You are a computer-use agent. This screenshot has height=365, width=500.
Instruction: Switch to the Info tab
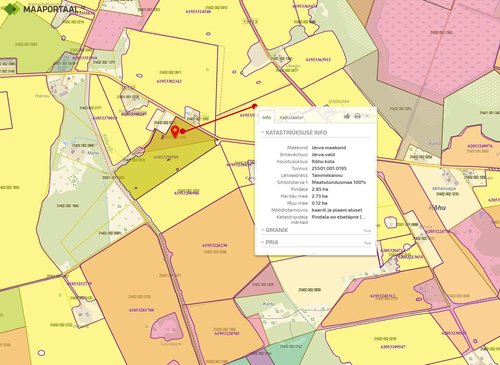[266, 117]
